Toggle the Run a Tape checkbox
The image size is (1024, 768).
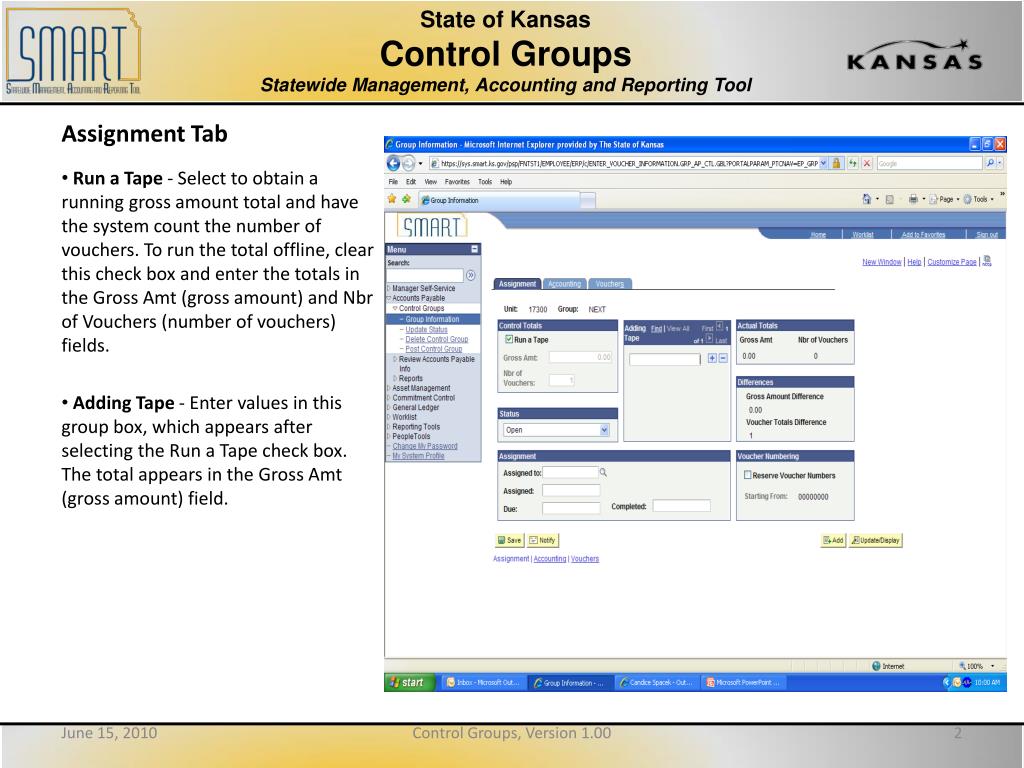[x=509, y=339]
